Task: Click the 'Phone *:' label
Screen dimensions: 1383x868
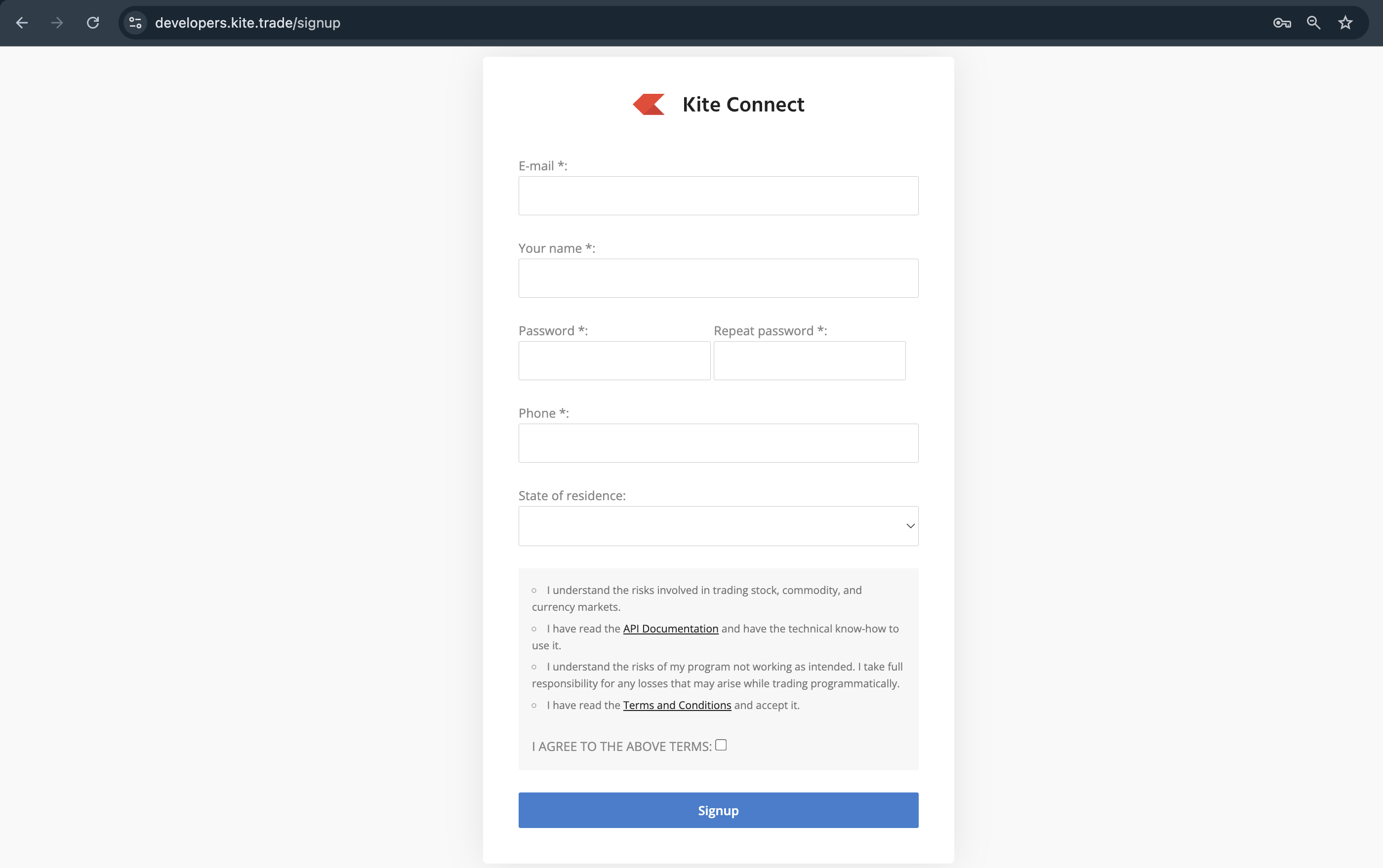Action: (543, 413)
